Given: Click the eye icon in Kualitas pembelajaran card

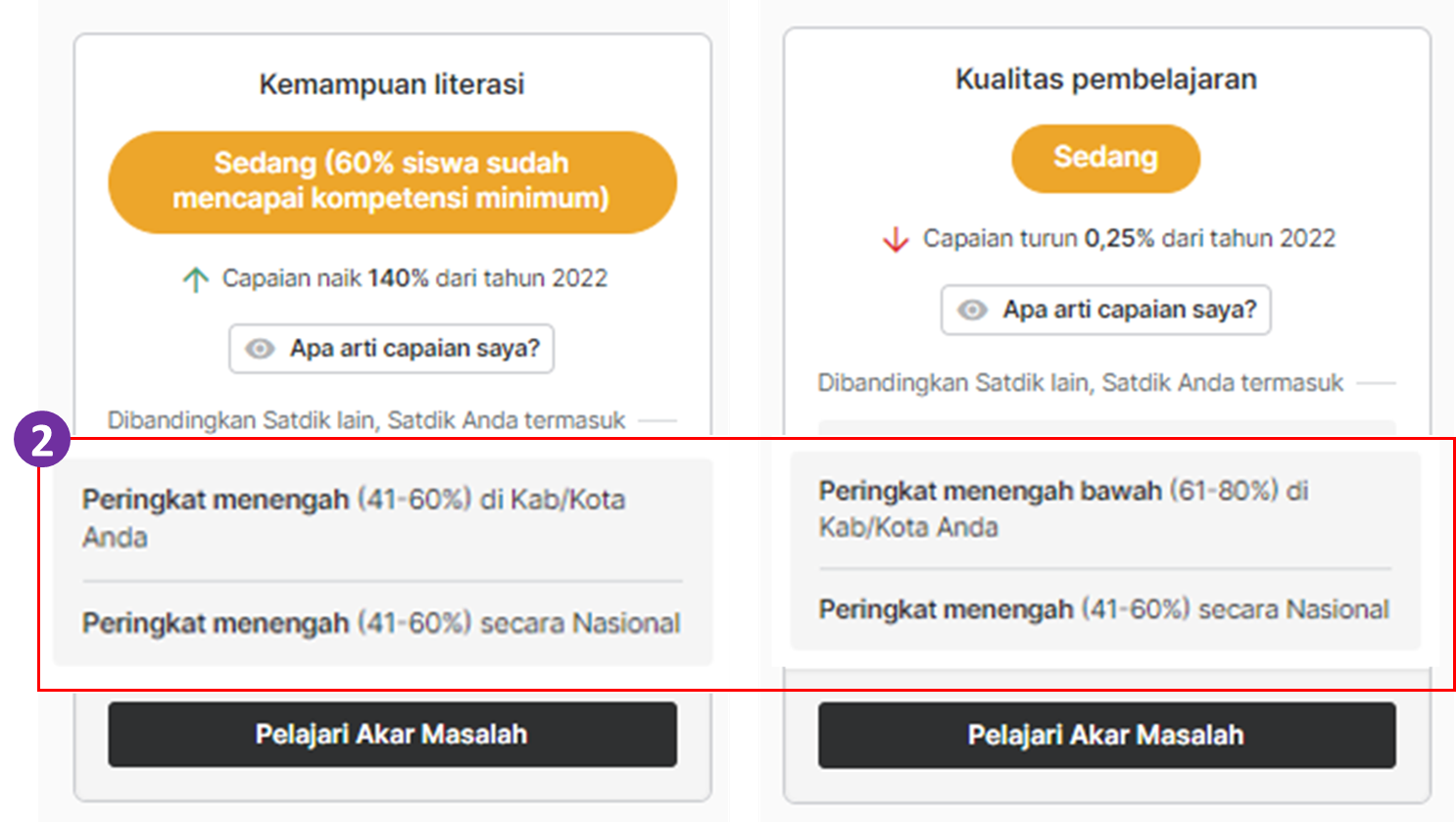Looking at the screenshot, I should click(972, 310).
